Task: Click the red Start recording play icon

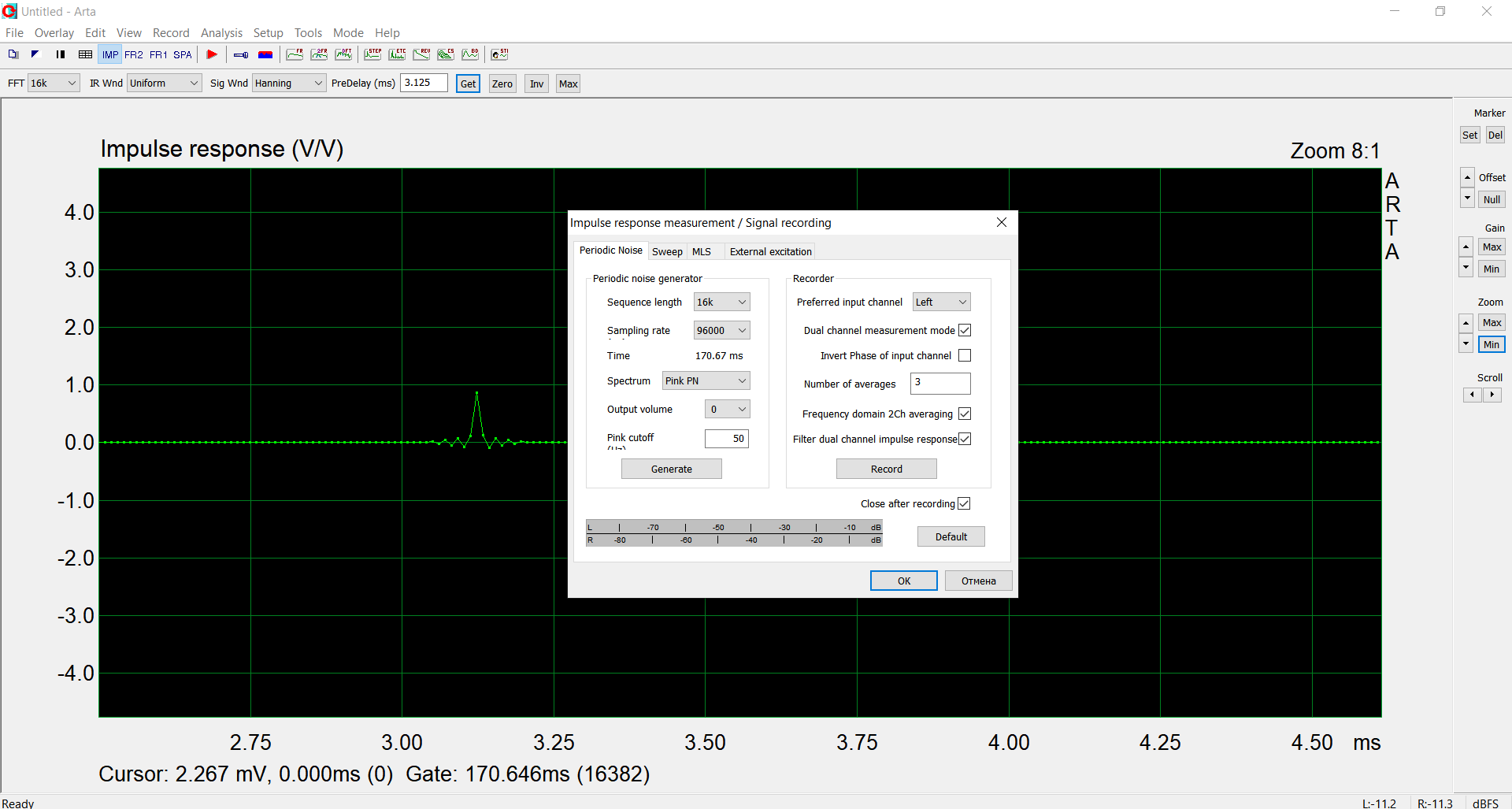Action: (212, 54)
